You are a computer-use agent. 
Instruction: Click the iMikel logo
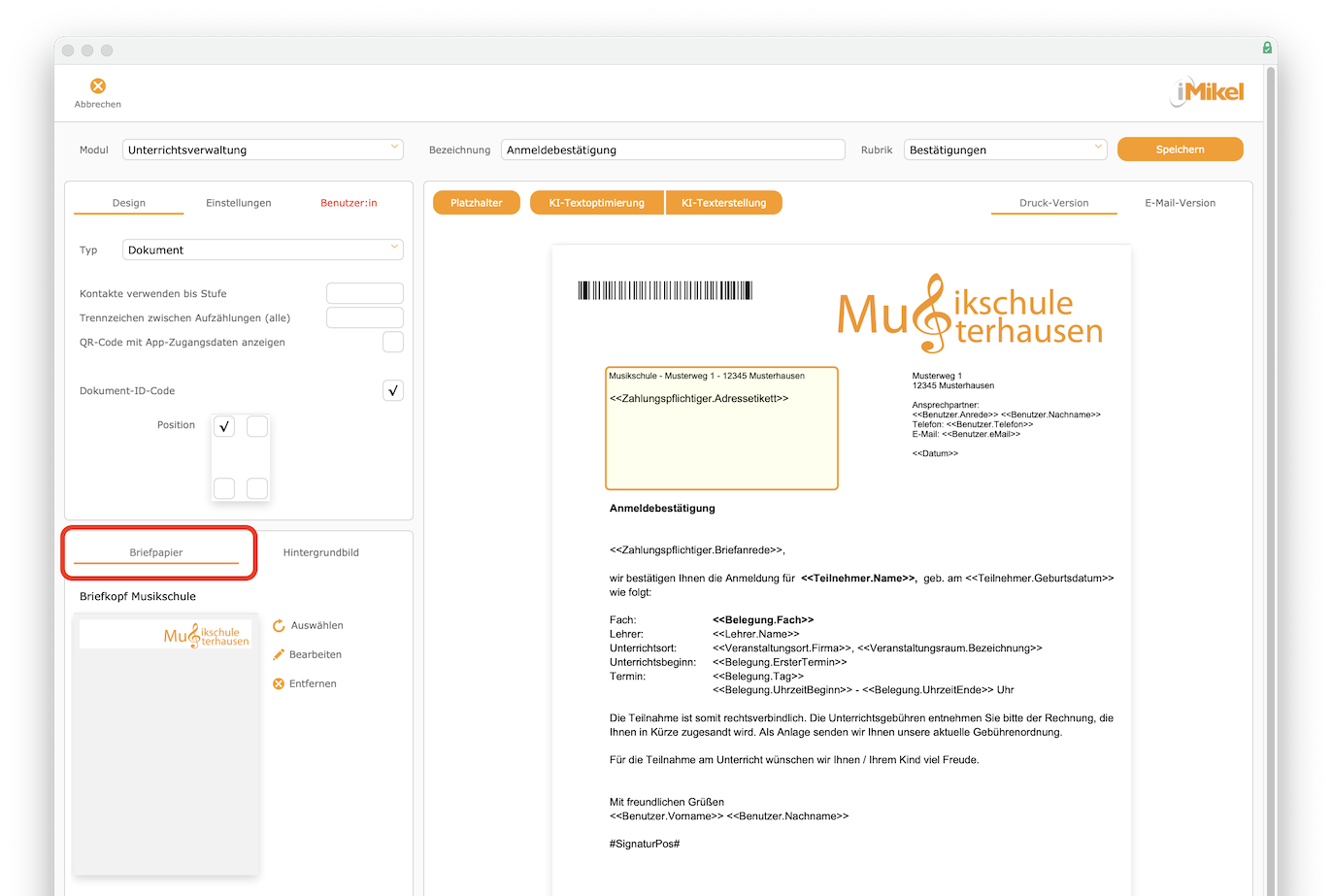coord(1207,92)
